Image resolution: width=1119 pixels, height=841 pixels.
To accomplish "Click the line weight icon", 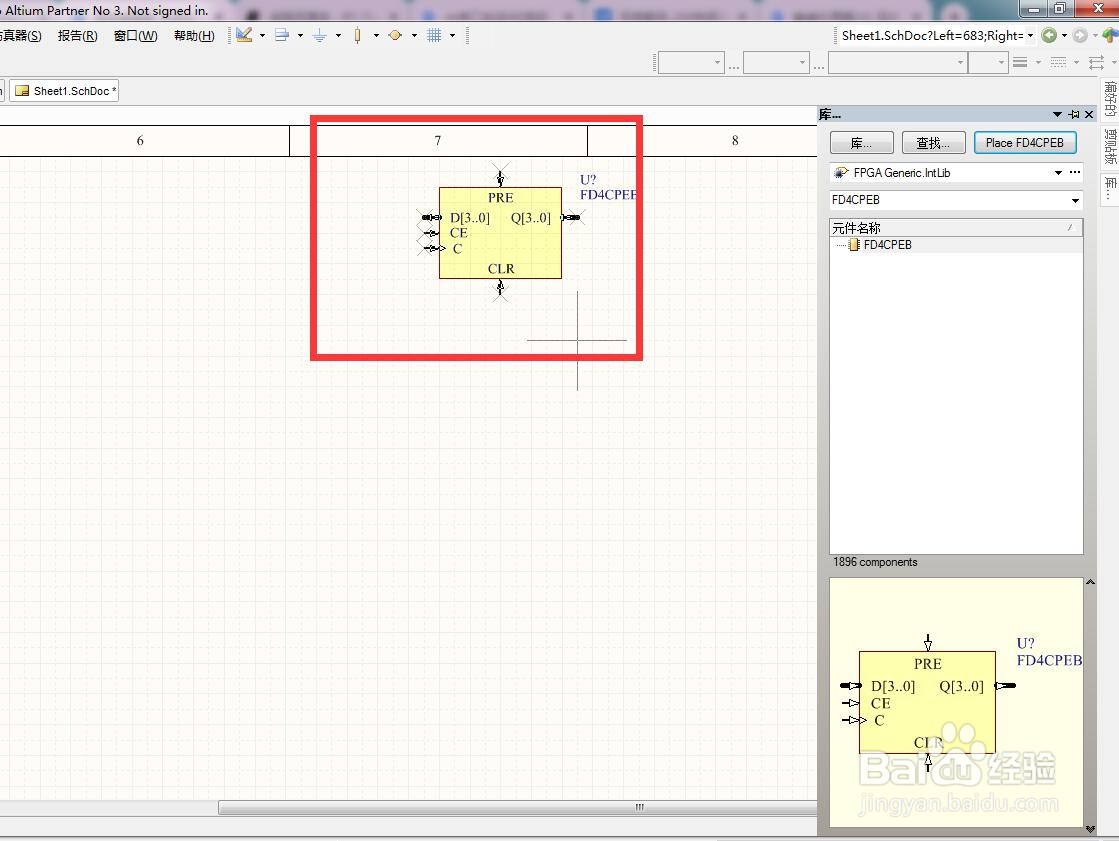I will point(1021,63).
